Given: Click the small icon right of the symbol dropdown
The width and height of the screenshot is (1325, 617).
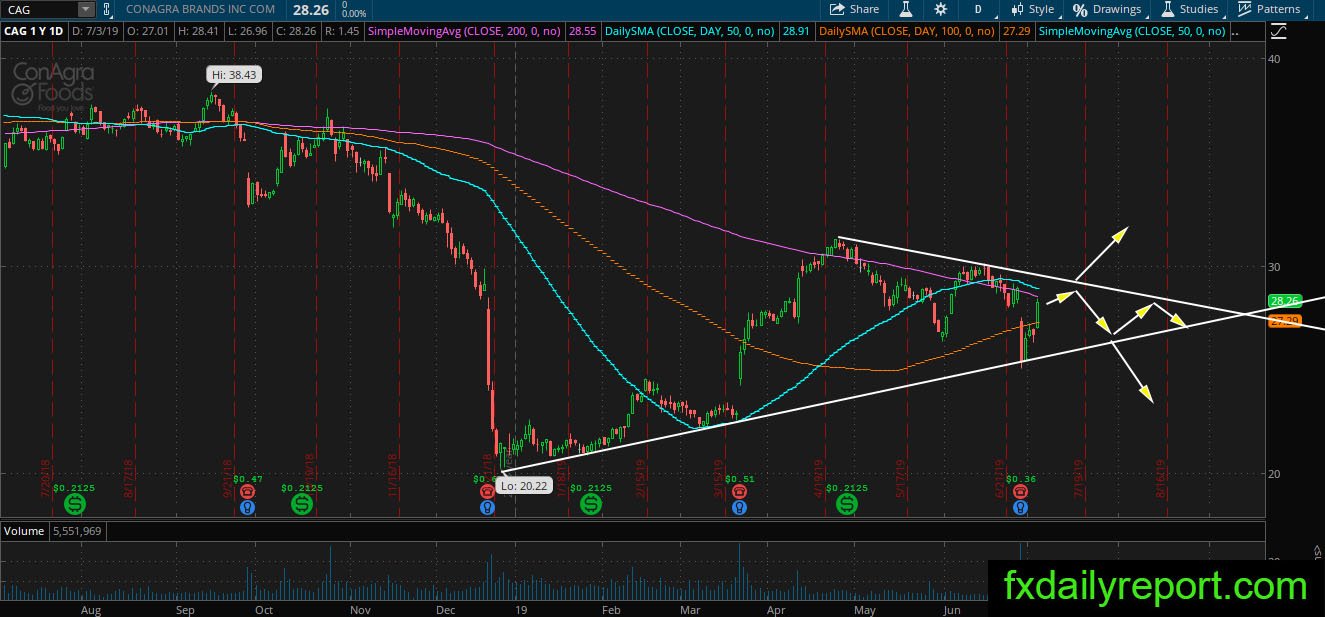Looking at the screenshot, I should pos(106,9).
